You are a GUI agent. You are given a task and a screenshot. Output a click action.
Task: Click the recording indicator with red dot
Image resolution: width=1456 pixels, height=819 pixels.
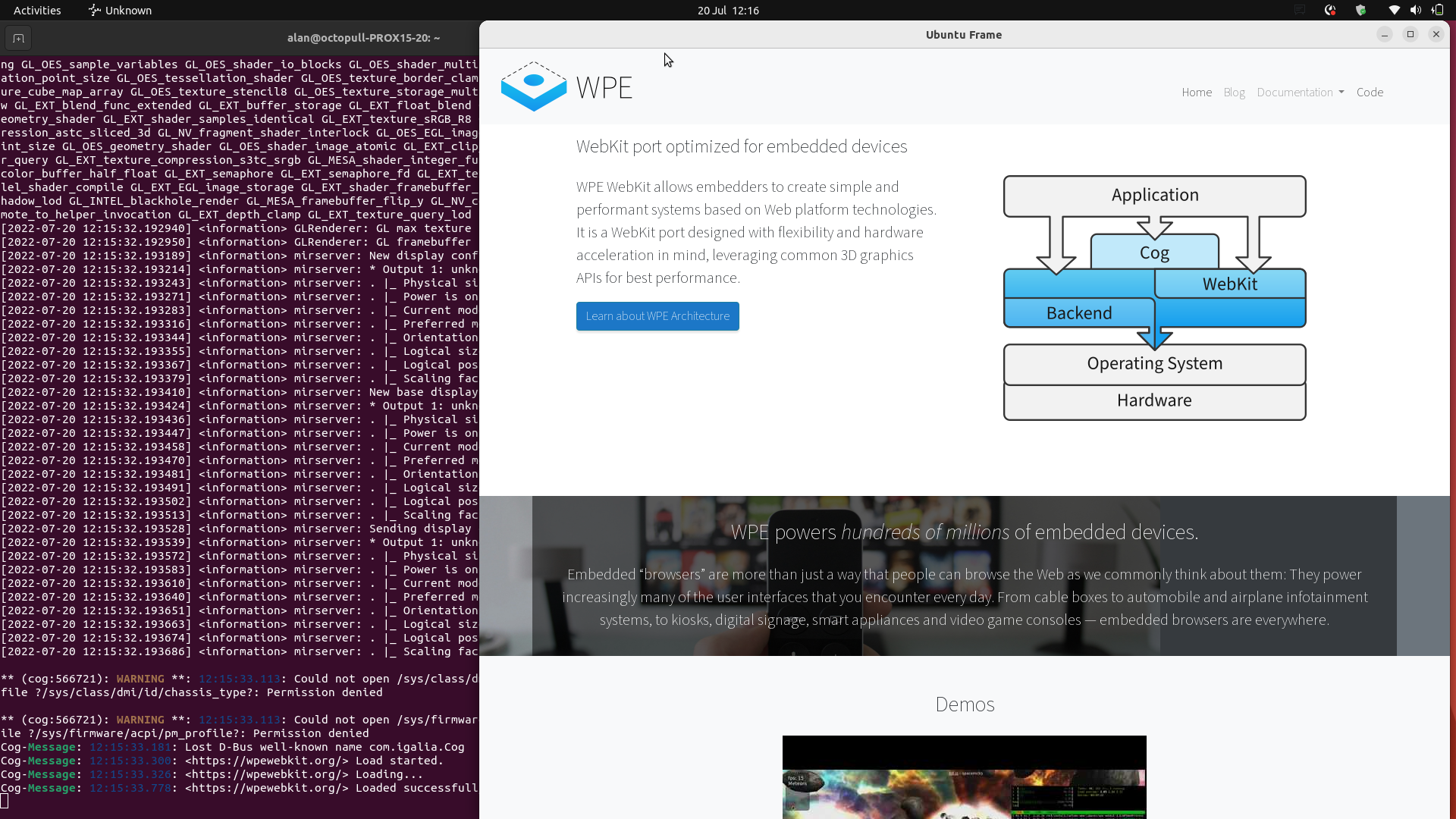[1331, 10]
